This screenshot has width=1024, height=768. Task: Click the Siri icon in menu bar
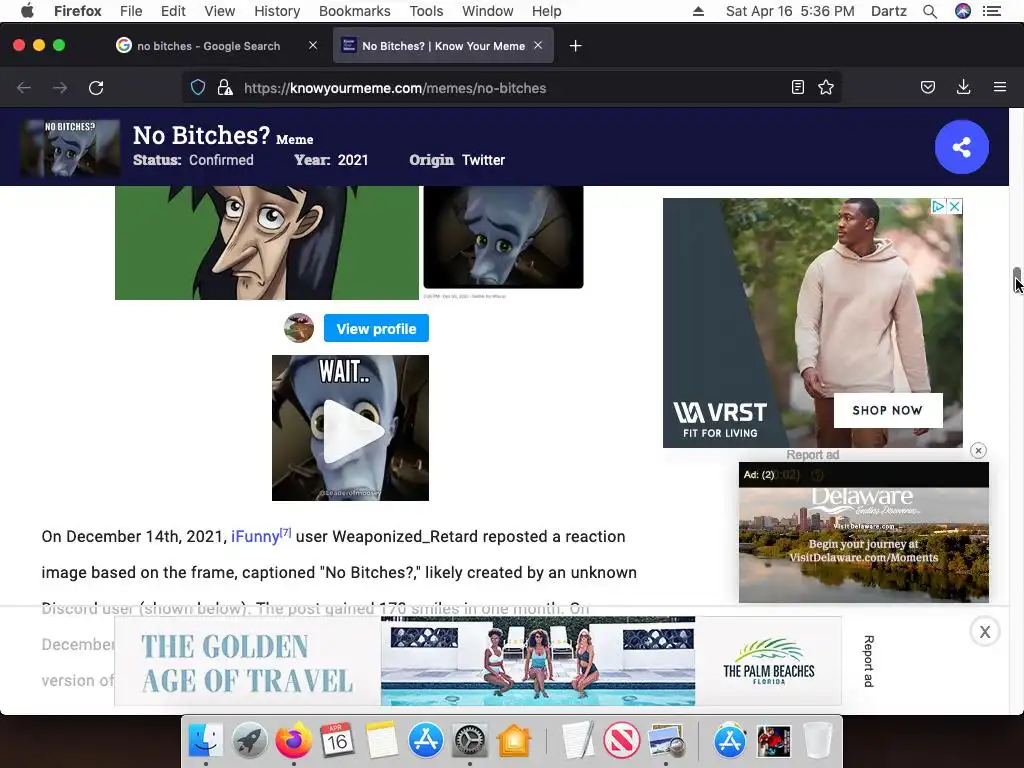(963, 11)
